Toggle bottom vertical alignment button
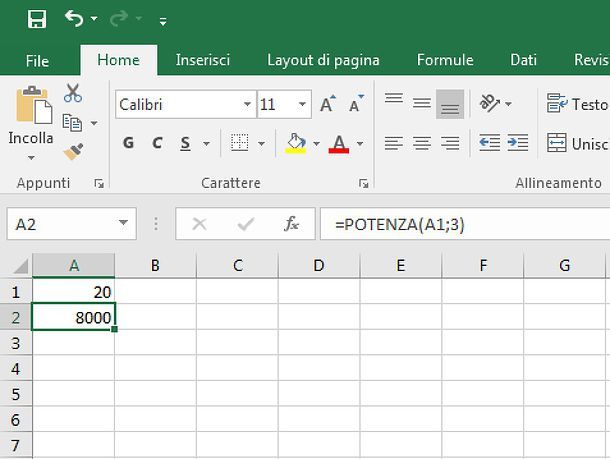This screenshot has width=610, height=459. coord(450,104)
